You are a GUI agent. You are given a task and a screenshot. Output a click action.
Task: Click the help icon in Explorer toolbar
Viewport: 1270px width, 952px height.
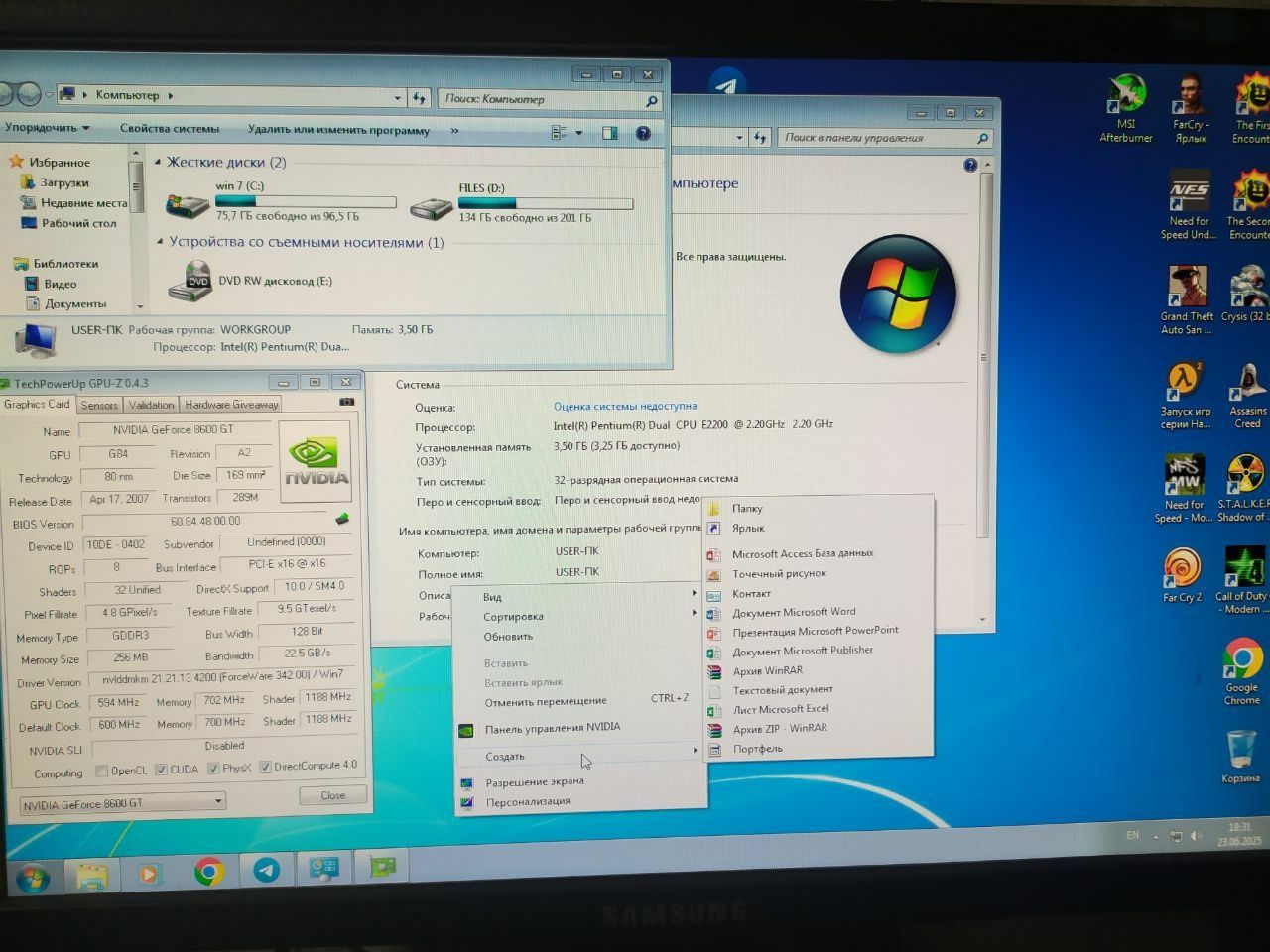pyautogui.click(x=643, y=132)
